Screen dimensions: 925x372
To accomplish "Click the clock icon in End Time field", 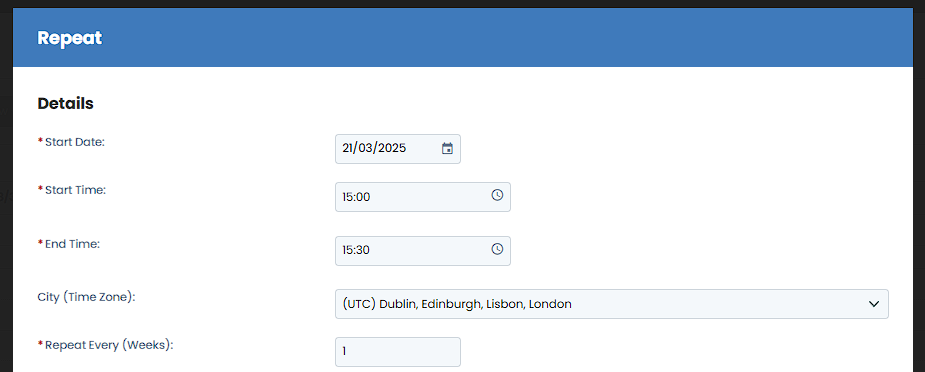I will tap(497, 249).
